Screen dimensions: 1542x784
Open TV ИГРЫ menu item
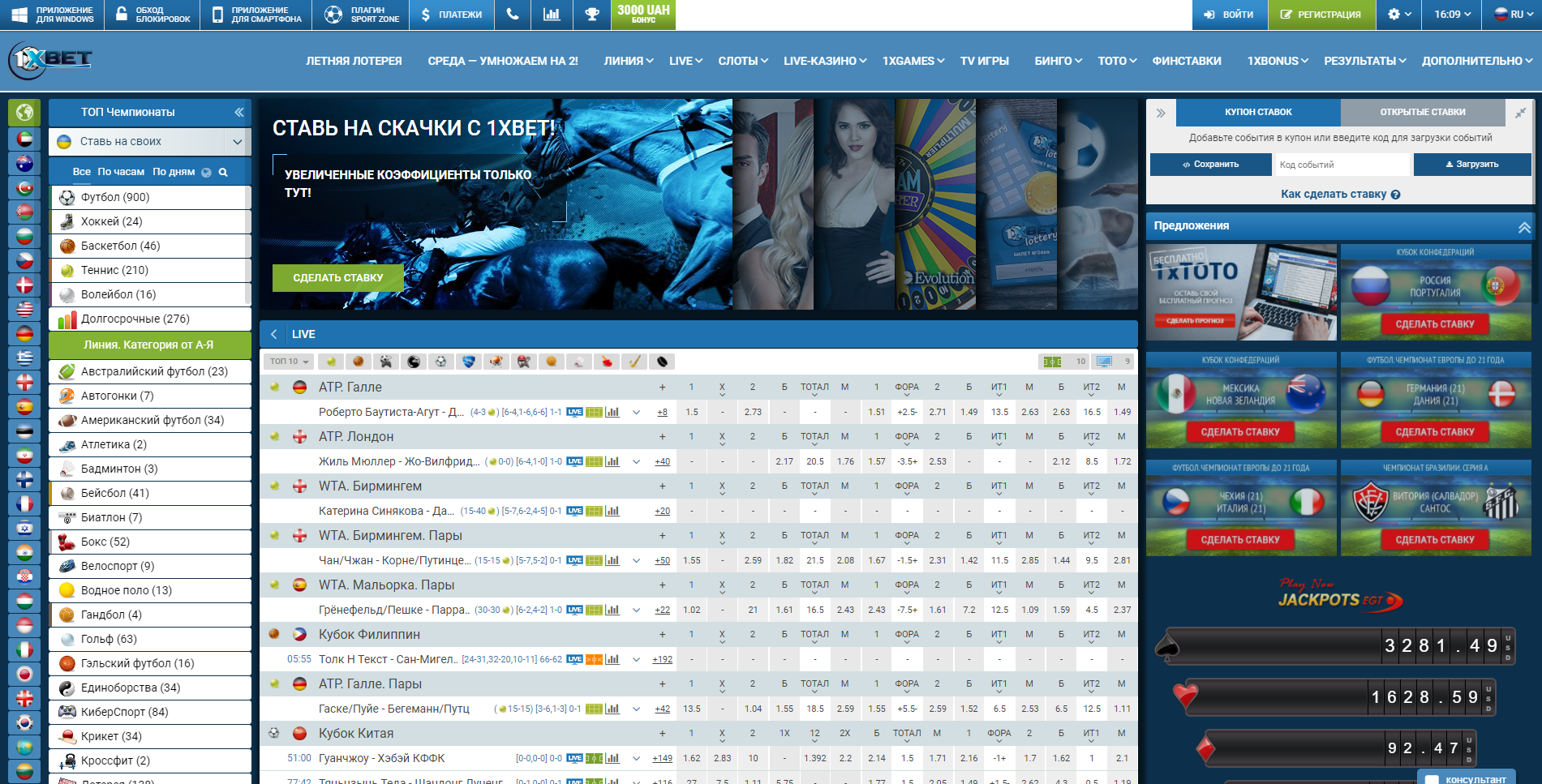[984, 61]
